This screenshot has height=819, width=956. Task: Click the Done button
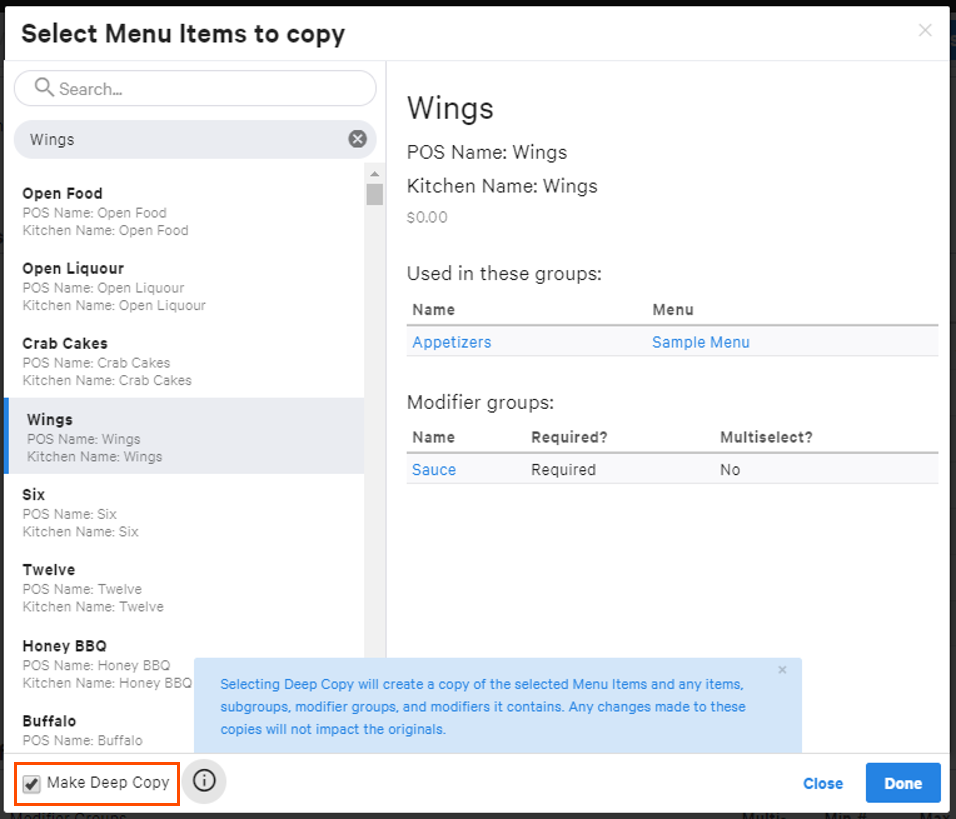point(902,783)
